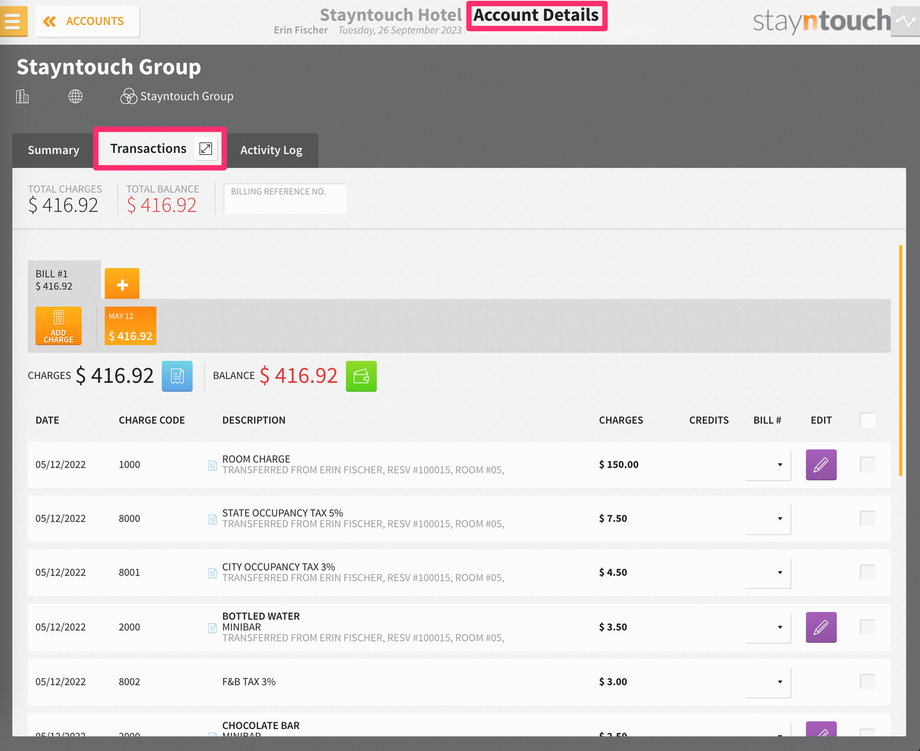Screen dimensions: 920x751
Task: Click the green wallet payment icon
Action: pyautogui.click(x=361, y=376)
